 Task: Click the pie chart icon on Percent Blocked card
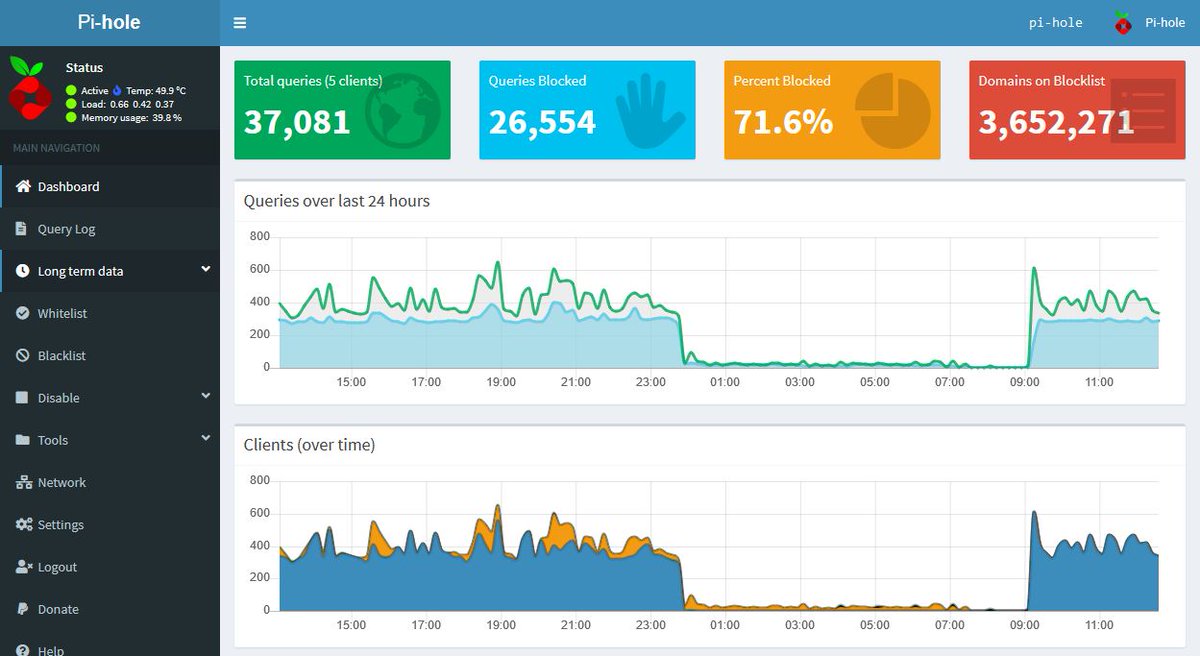892,110
